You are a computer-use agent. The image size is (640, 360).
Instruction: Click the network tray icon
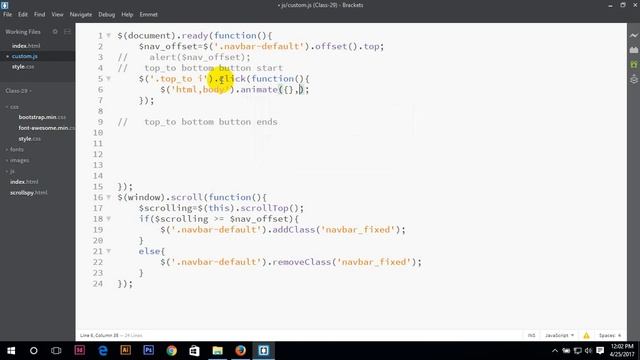[578, 351]
